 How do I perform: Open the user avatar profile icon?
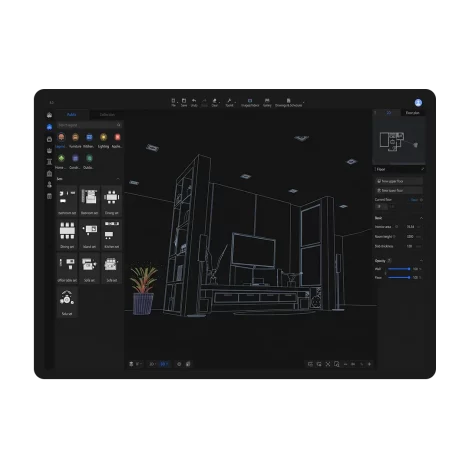point(418,103)
